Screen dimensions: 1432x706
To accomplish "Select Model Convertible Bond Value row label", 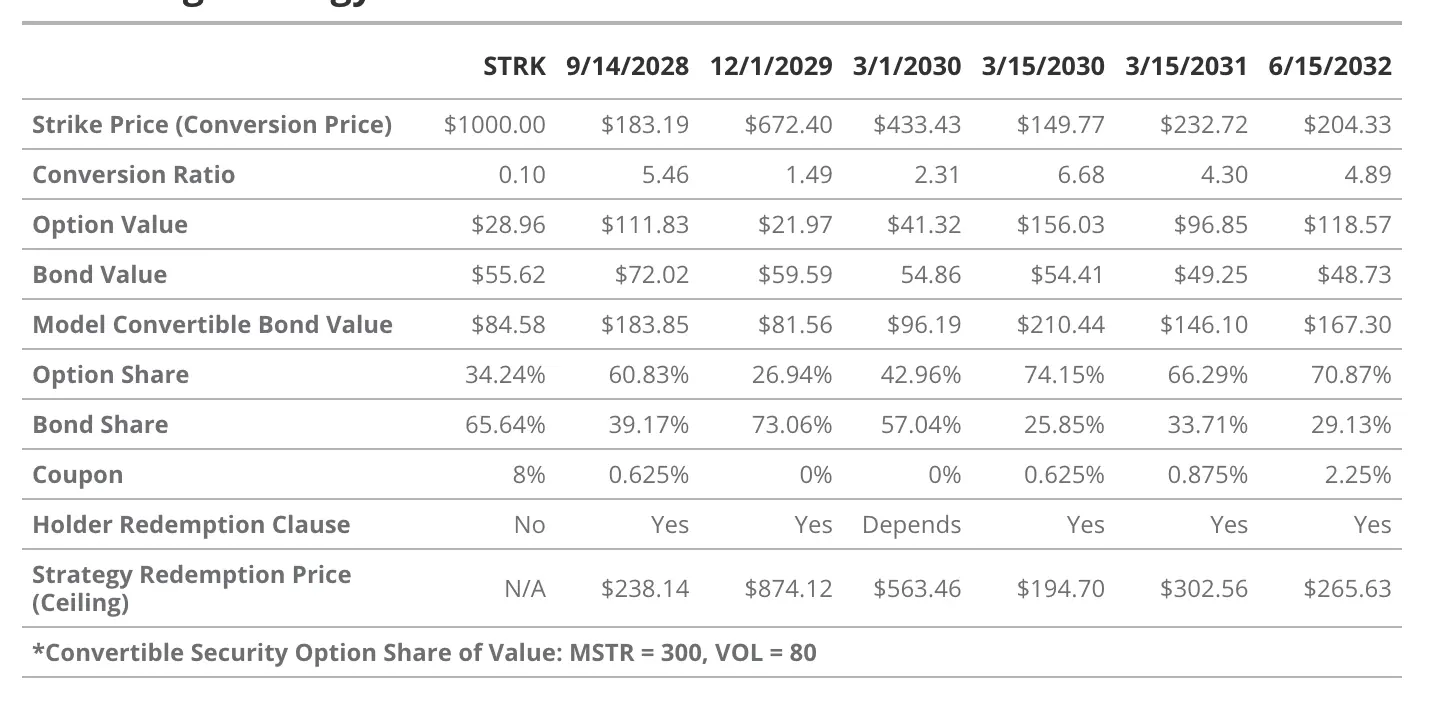I will tap(212, 325).
